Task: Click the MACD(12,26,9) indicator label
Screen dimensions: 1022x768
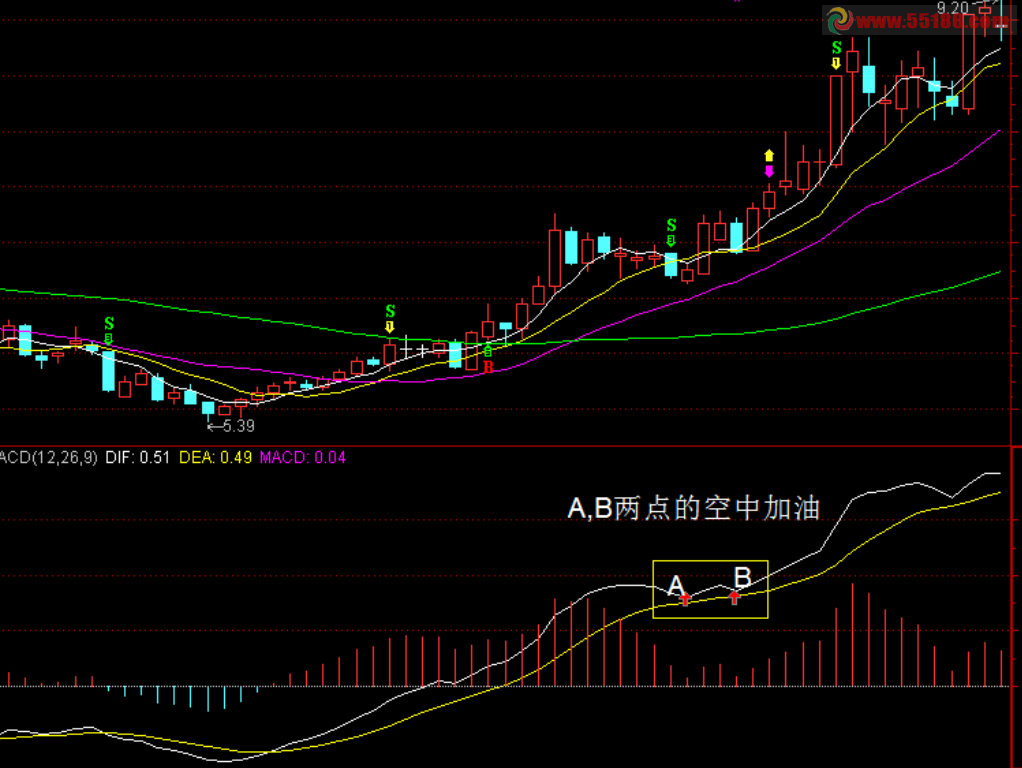Action: 49,458
